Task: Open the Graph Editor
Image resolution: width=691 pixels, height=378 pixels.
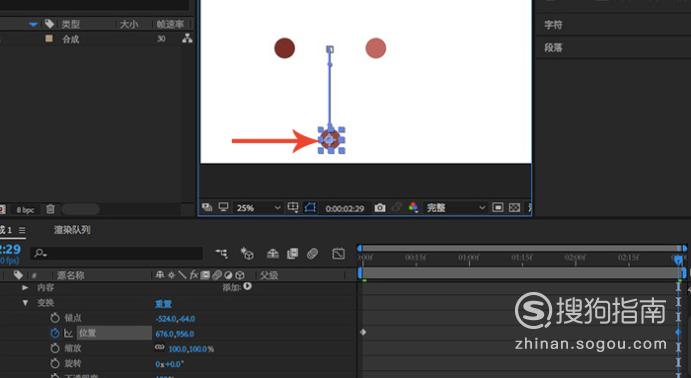Action: coord(338,253)
